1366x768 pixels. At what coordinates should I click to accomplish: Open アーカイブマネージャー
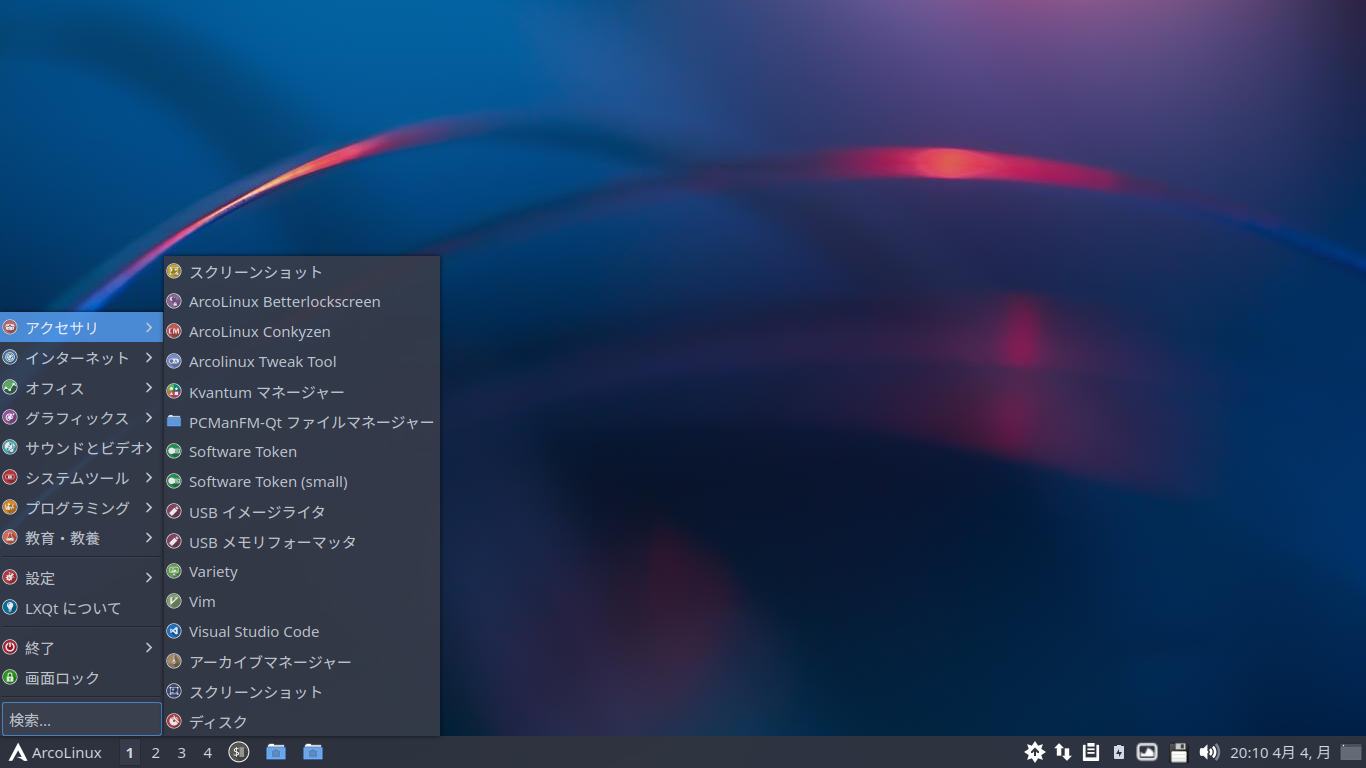pos(301,661)
